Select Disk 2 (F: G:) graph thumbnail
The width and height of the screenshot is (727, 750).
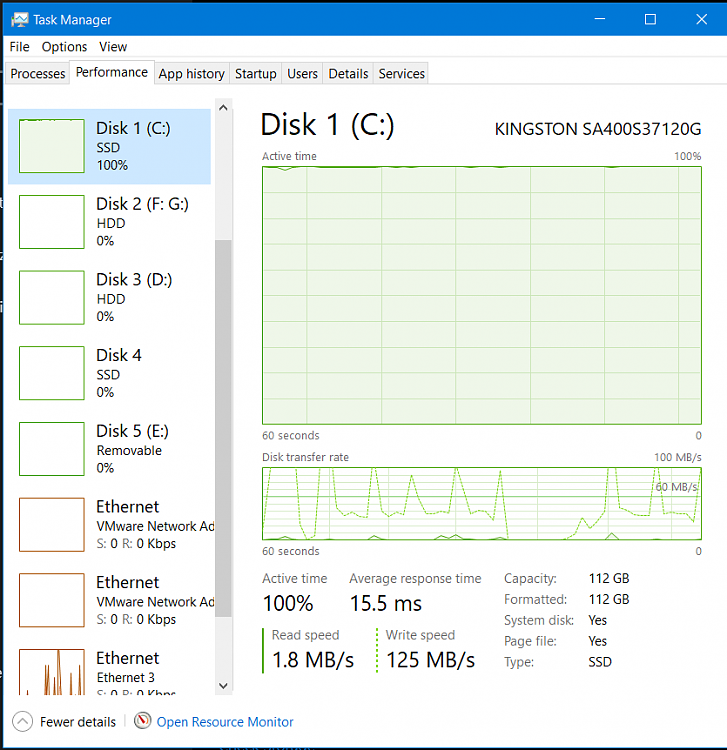pyautogui.click(x=52, y=222)
